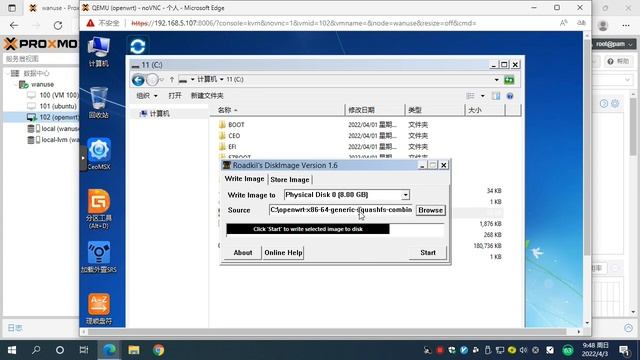Click the DiskImage write progress bar
Viewport: 640px width, 360px height.
(x=335, y=229)
